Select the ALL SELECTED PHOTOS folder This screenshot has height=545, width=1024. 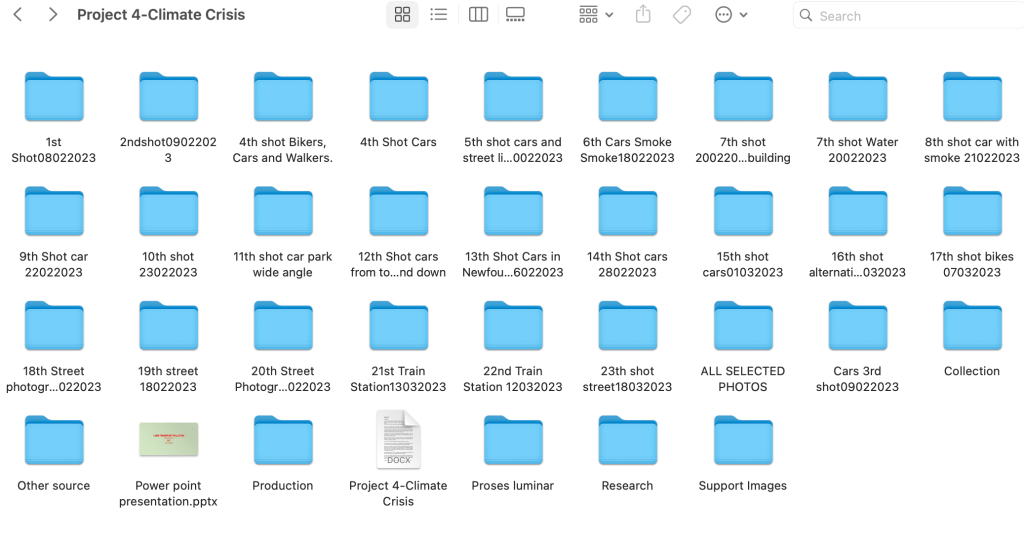[x=742, y=327]
